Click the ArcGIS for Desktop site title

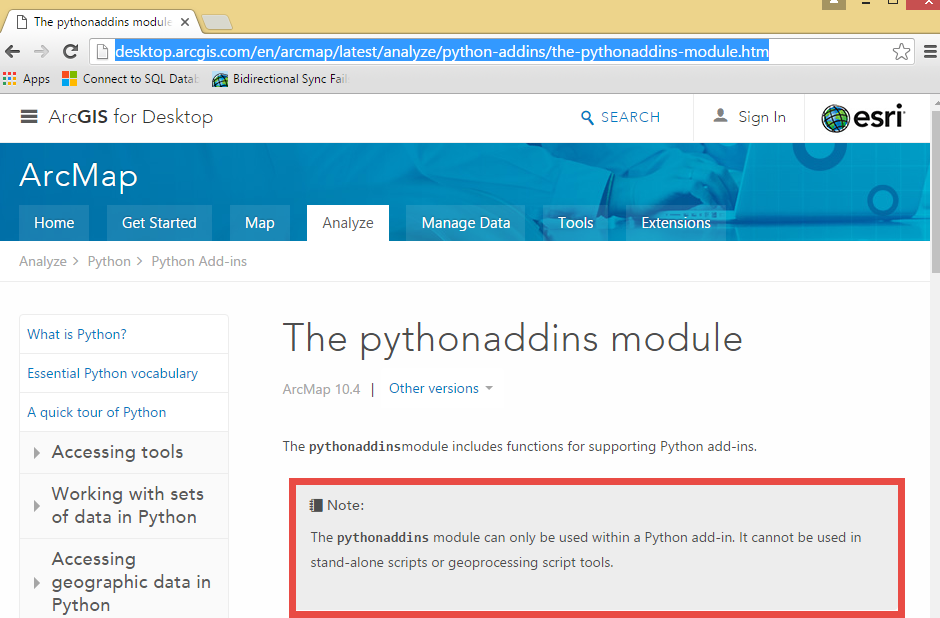click(x=131, y=116)
